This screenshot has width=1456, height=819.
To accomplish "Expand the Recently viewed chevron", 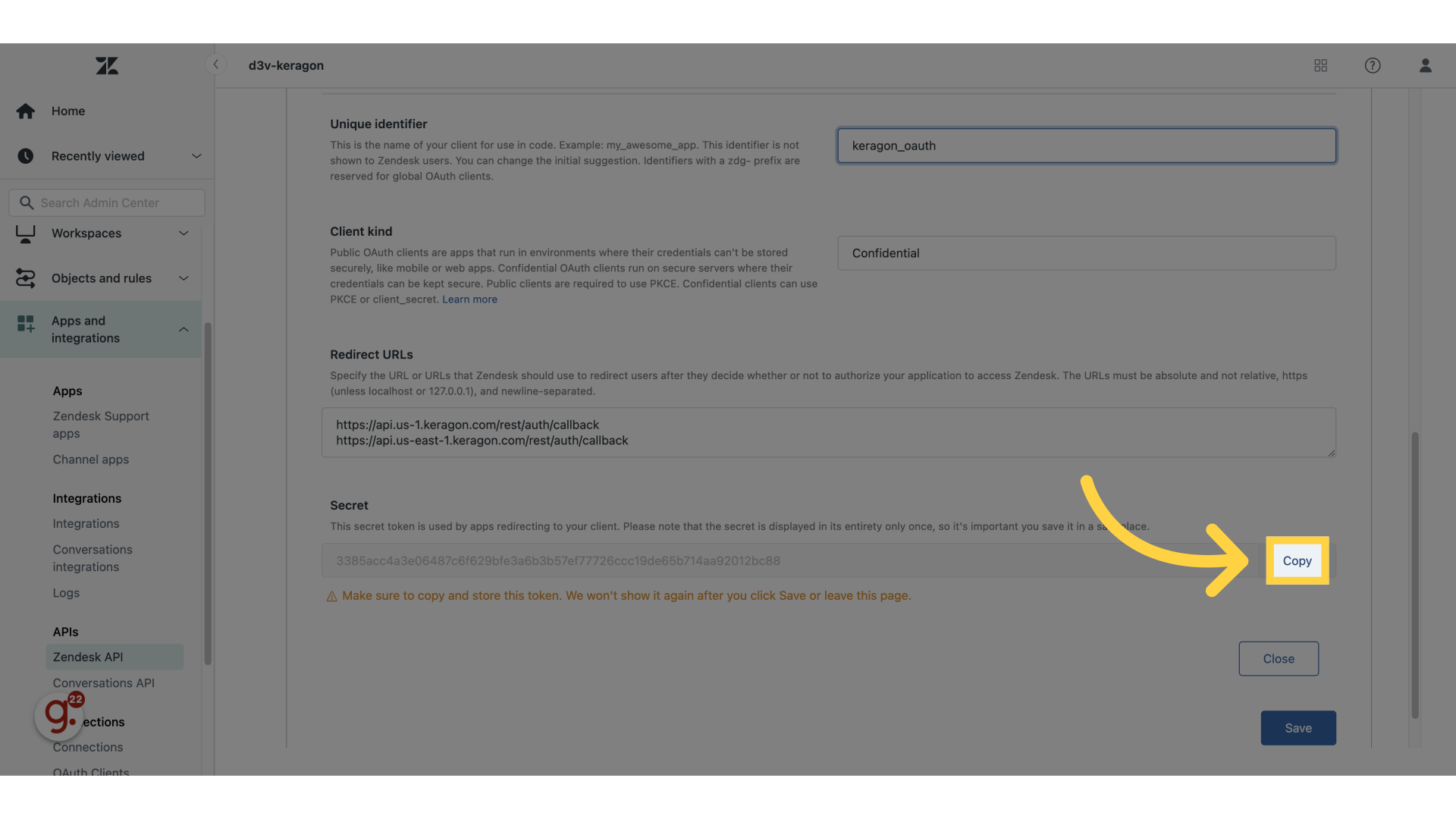I will 196,156.
